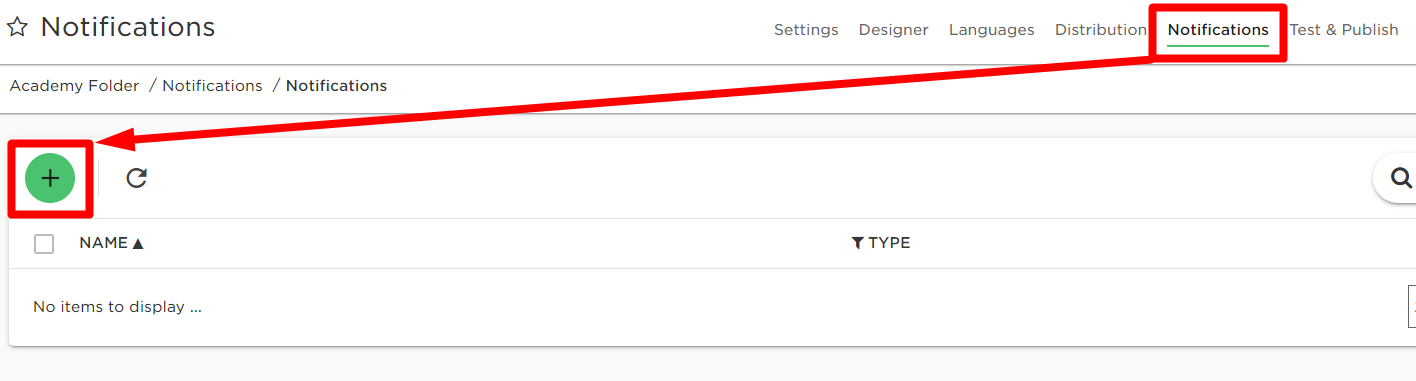Click the favorite star beside Notifications title
The image size is (1416, 381).
tap(17, 28)
